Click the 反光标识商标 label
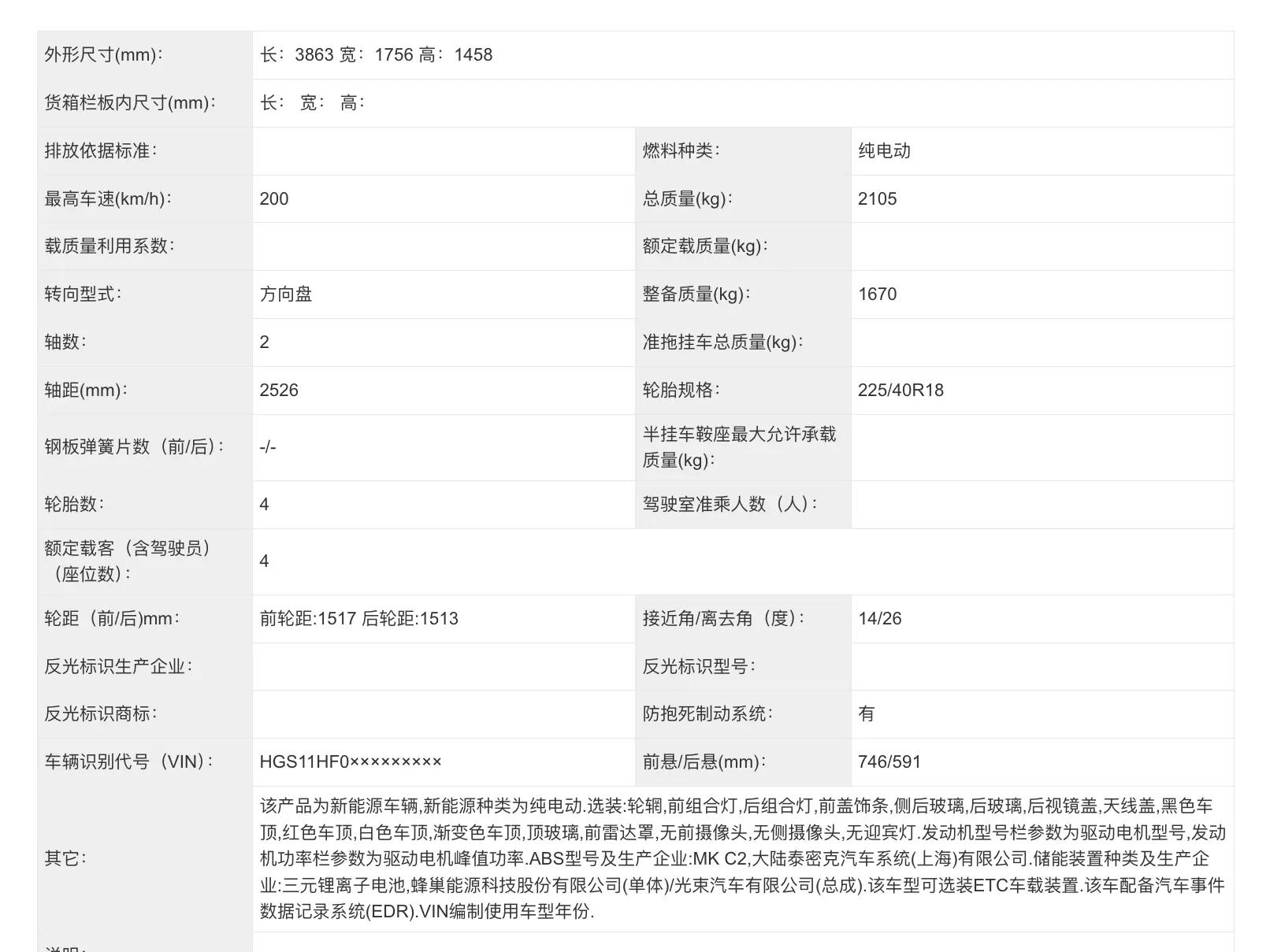The width and height of the screenshot is (1270, 952). tap(101, 714)
